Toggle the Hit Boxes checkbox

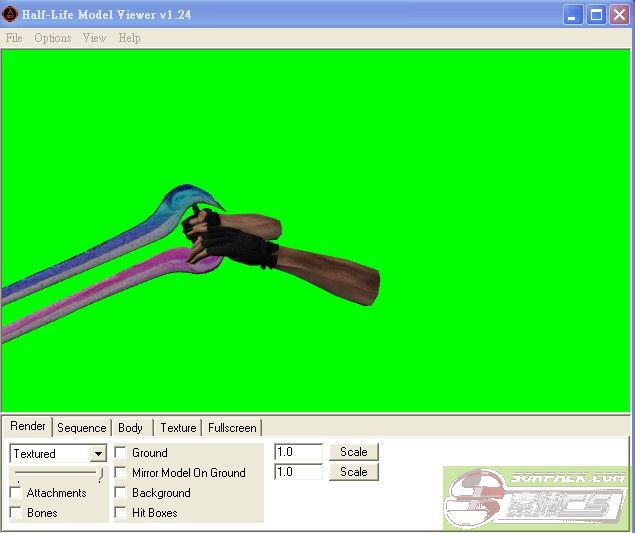click(x=121, y=513)
